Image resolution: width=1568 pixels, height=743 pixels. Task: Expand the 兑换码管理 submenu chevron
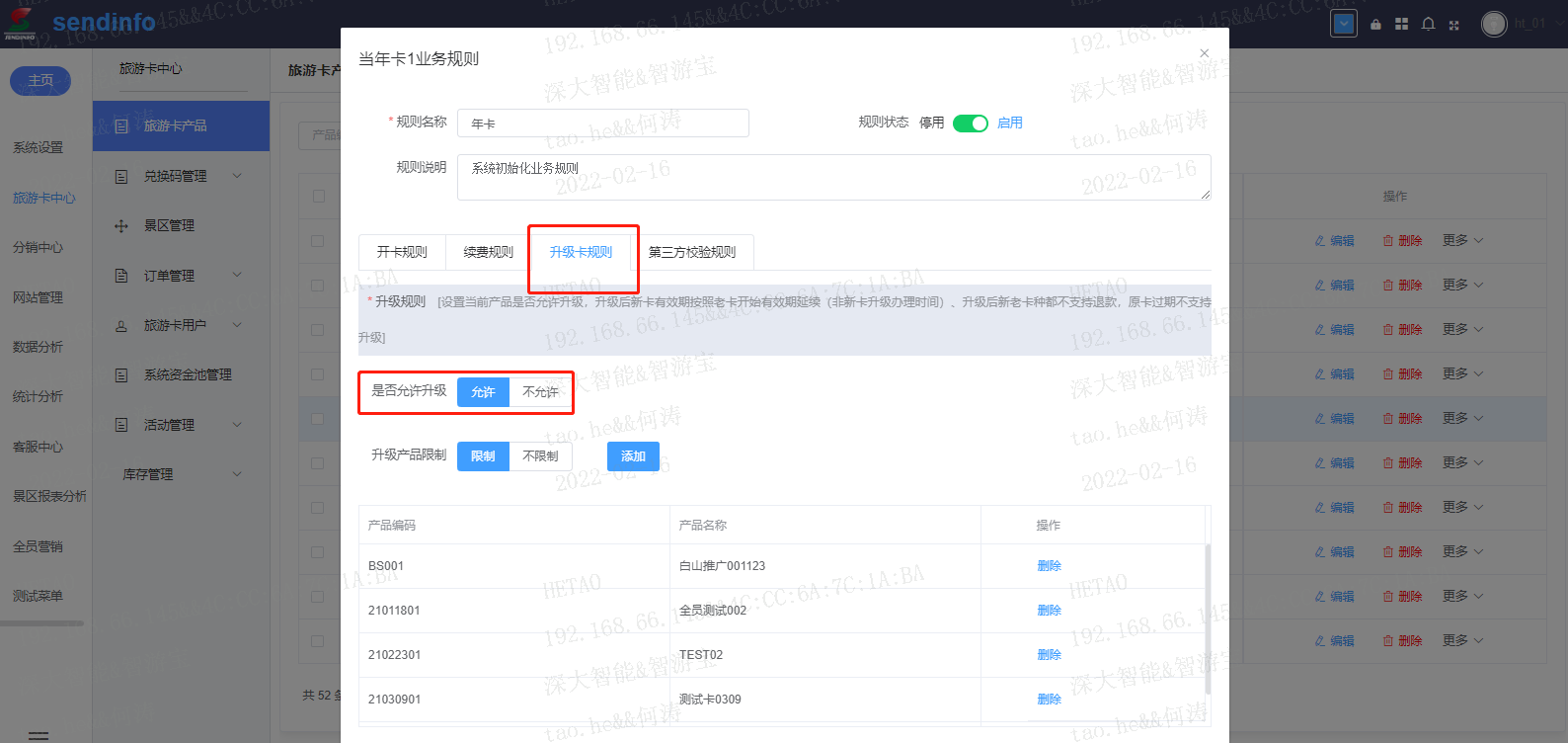(237, 176)
